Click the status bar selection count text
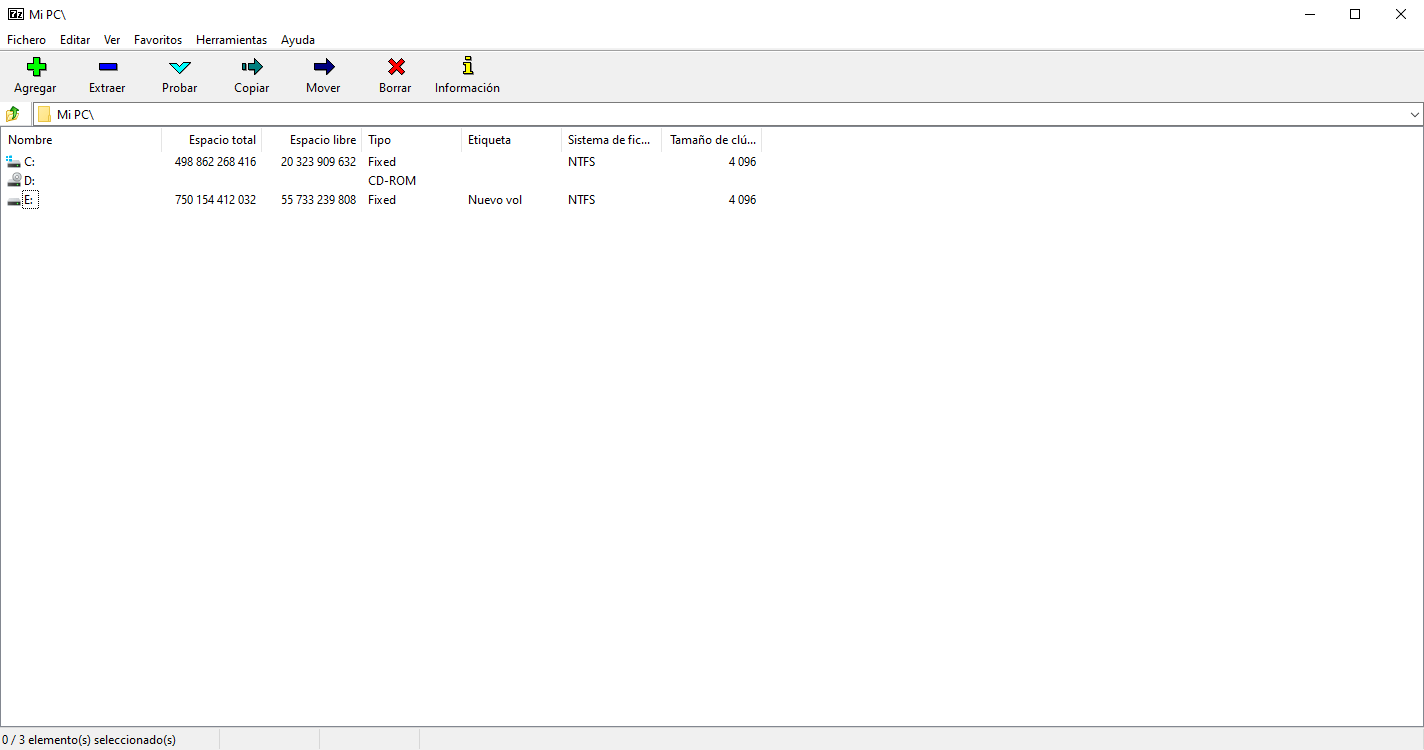Image resolution: width=1424 pixels, height=750 pixels. pos(89,740)
